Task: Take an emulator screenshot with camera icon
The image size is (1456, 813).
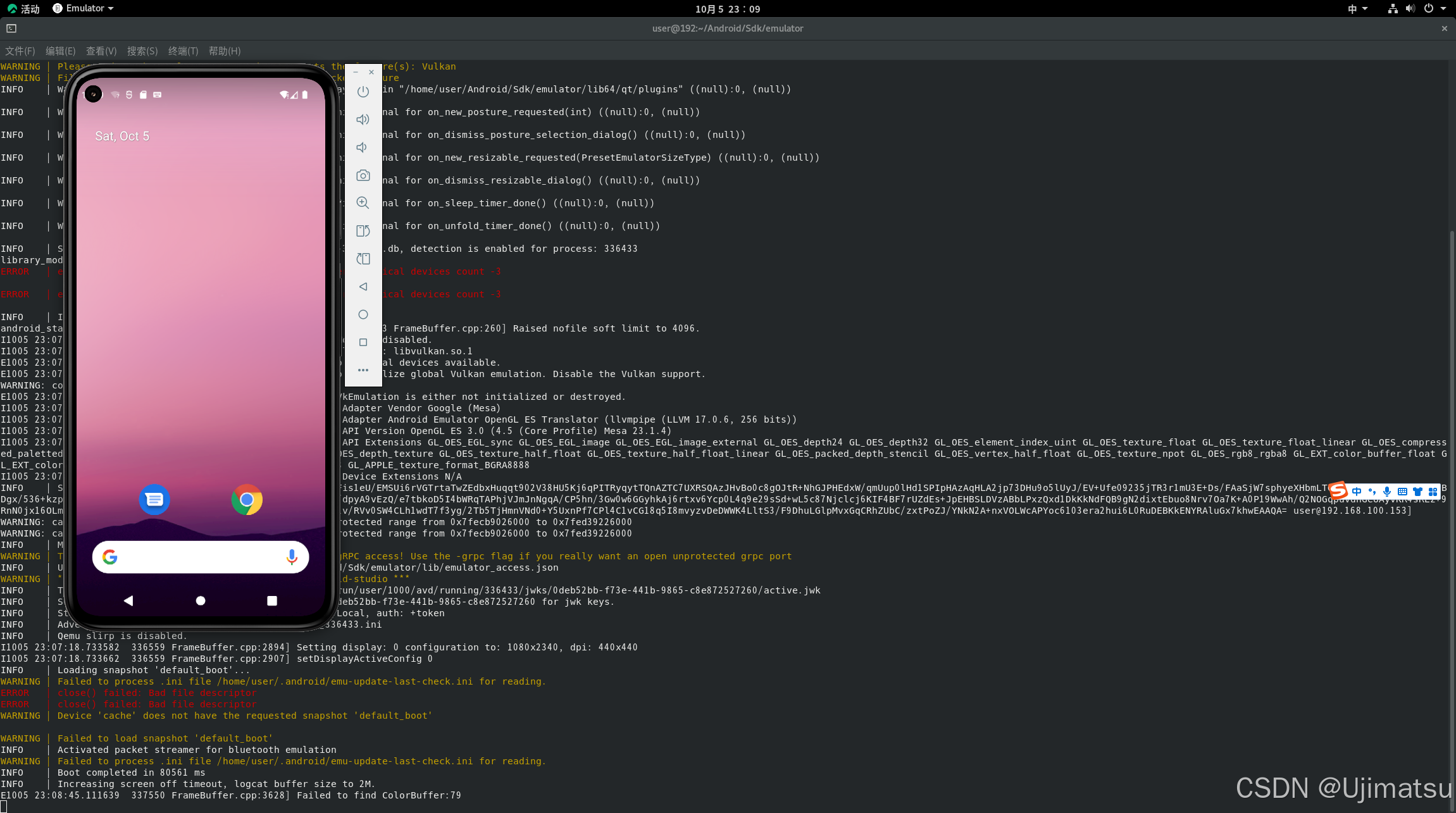Action: (363, 175)
